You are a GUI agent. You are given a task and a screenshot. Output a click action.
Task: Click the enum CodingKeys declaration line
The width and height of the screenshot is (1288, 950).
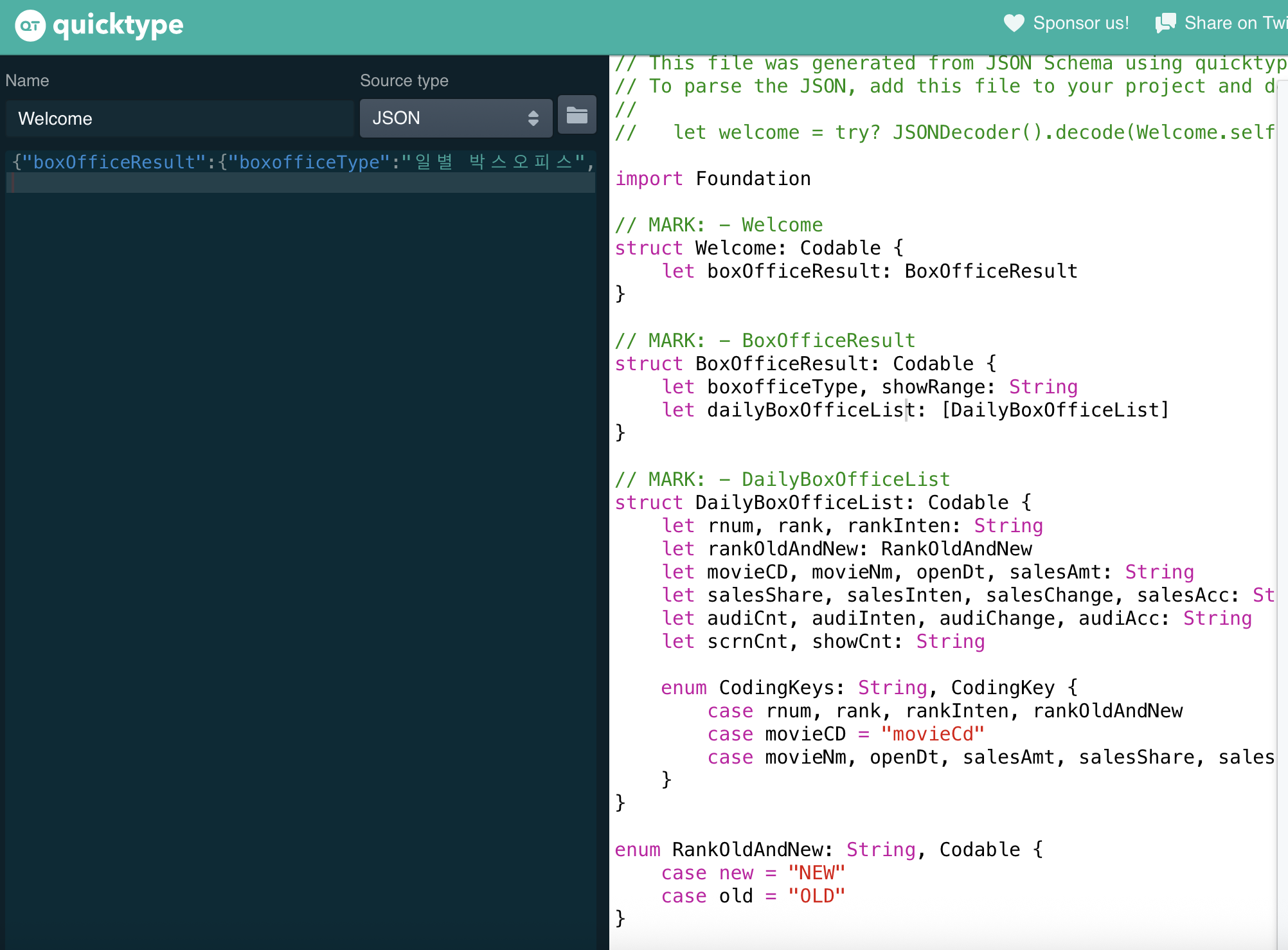point(868,688)
